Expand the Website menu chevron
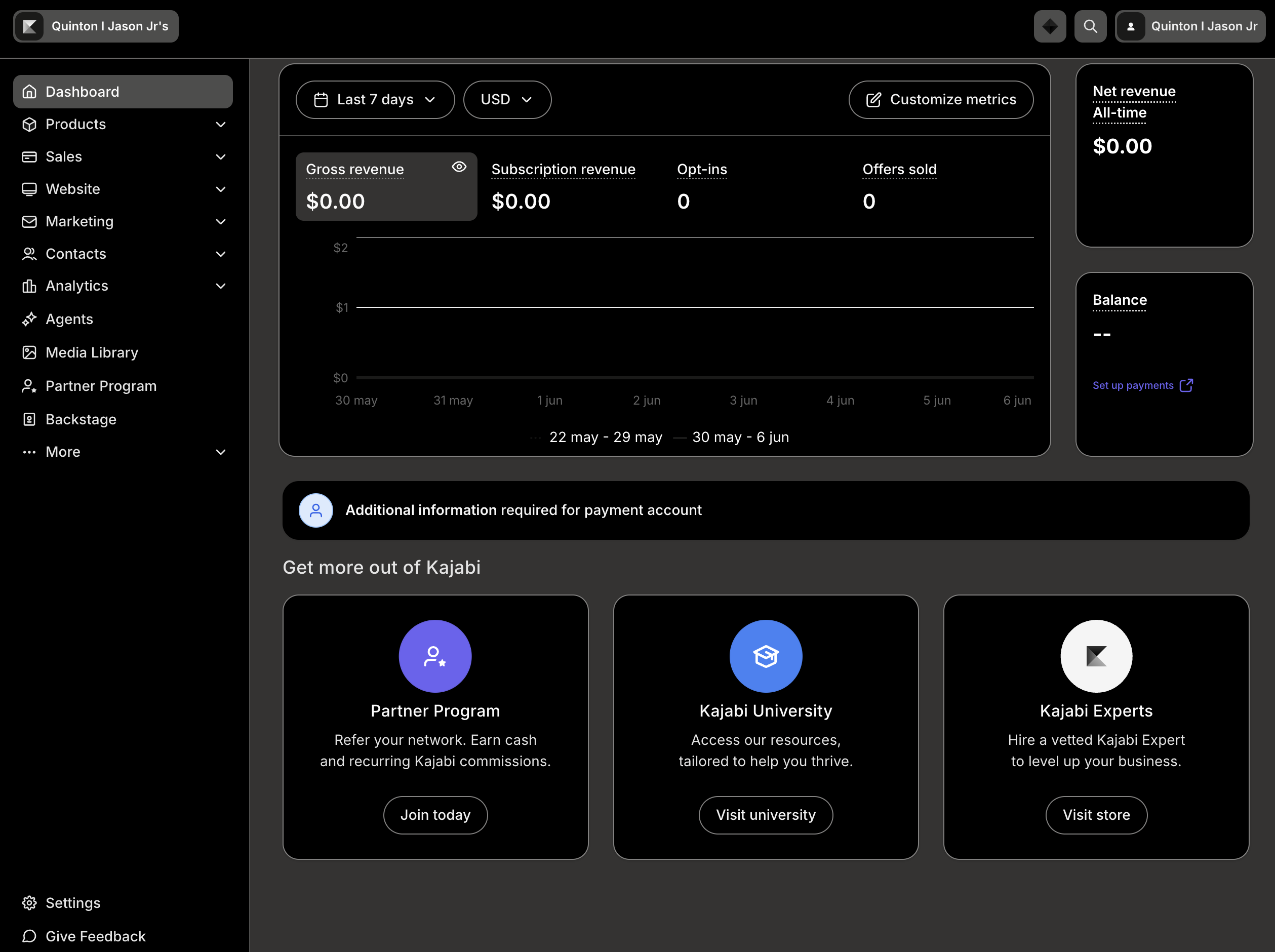This screenshot has width=1275, height=952. click(x=221, y=189)
